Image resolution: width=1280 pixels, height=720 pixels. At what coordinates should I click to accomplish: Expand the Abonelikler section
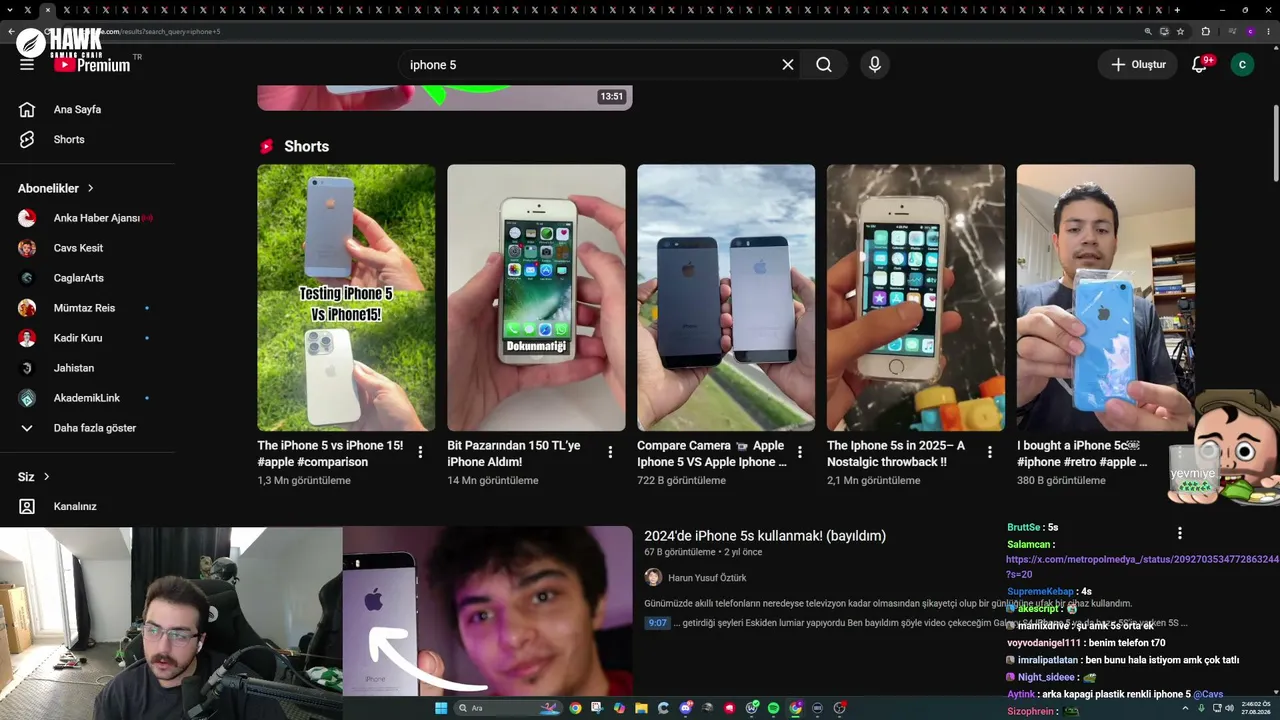click(x=56, y=188)
